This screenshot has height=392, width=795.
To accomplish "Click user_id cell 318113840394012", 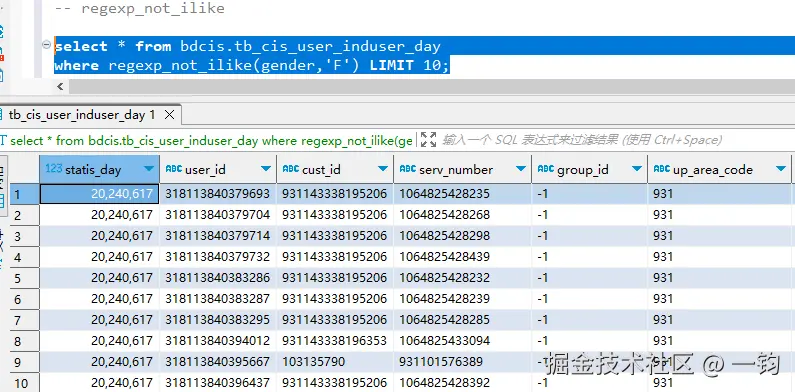I will (x=218, y=341).
